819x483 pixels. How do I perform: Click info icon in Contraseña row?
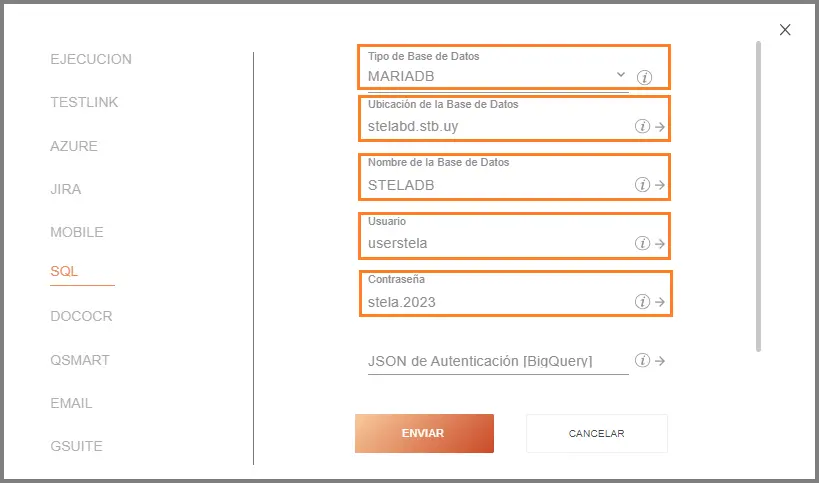(x=642, y=302)
